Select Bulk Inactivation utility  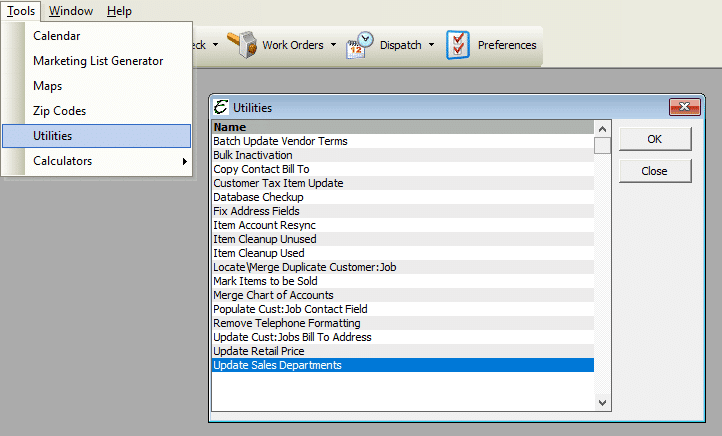252,155
